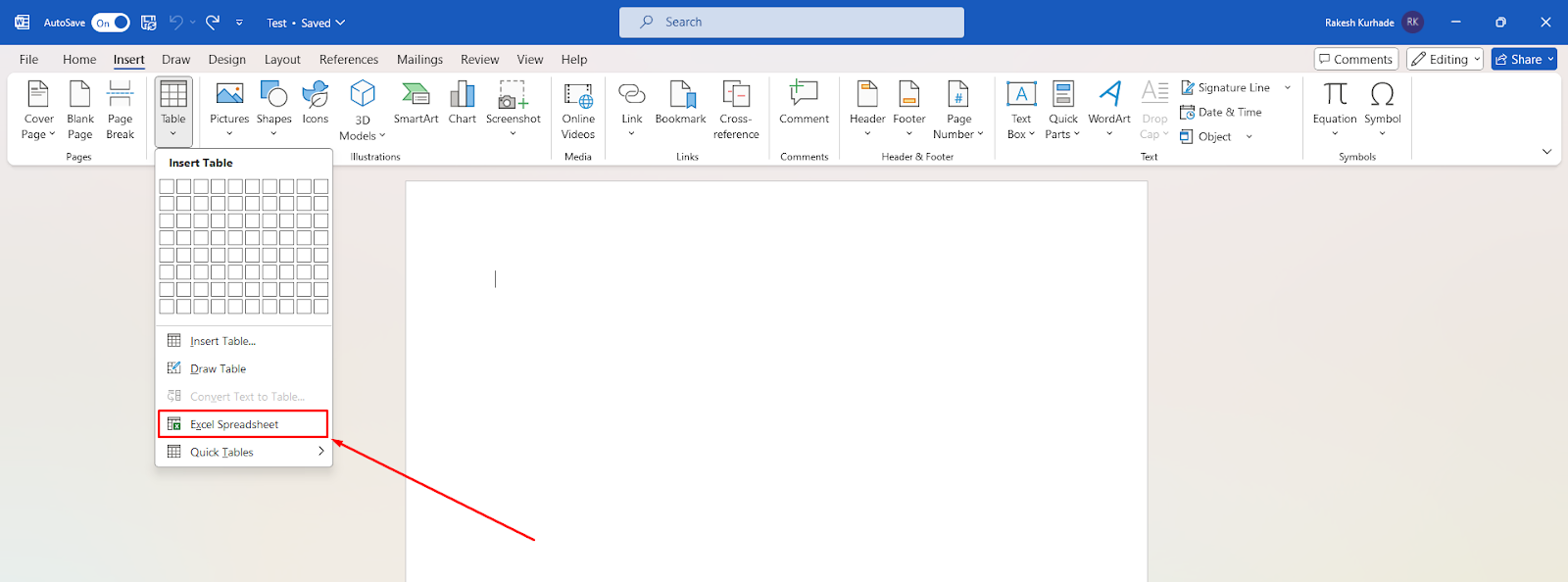Open the file name Saved dropdown
The height and width of the screenshot is (582, 1568).
(x=307, y=23)
